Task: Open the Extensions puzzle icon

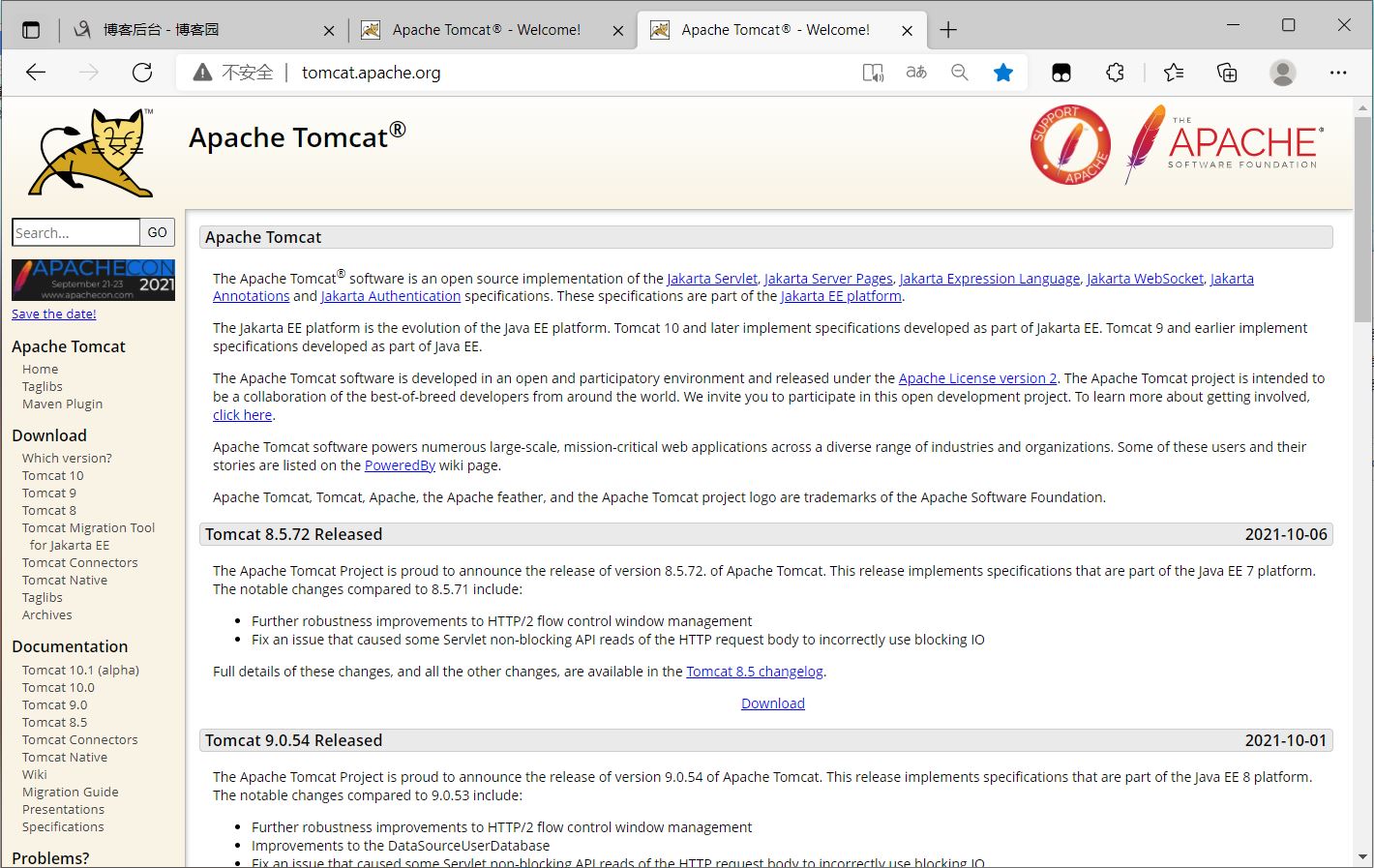Action: pos(1116,73)
